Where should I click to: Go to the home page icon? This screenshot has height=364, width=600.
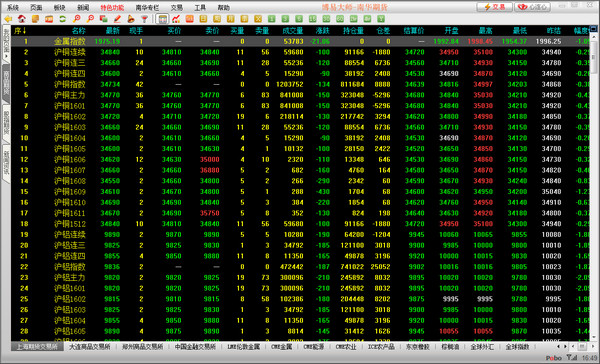point(22,19)
